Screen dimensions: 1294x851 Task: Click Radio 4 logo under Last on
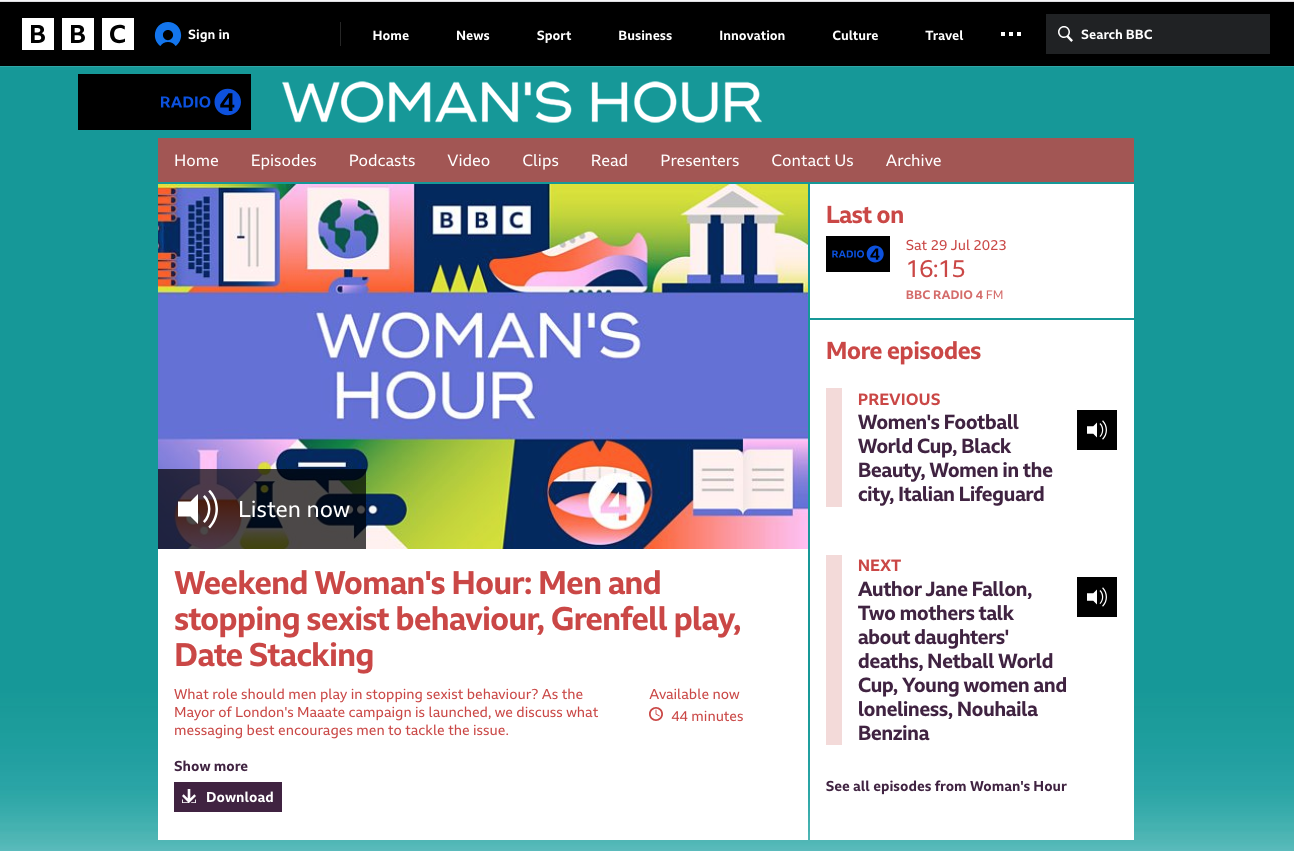tap(857, 254)
